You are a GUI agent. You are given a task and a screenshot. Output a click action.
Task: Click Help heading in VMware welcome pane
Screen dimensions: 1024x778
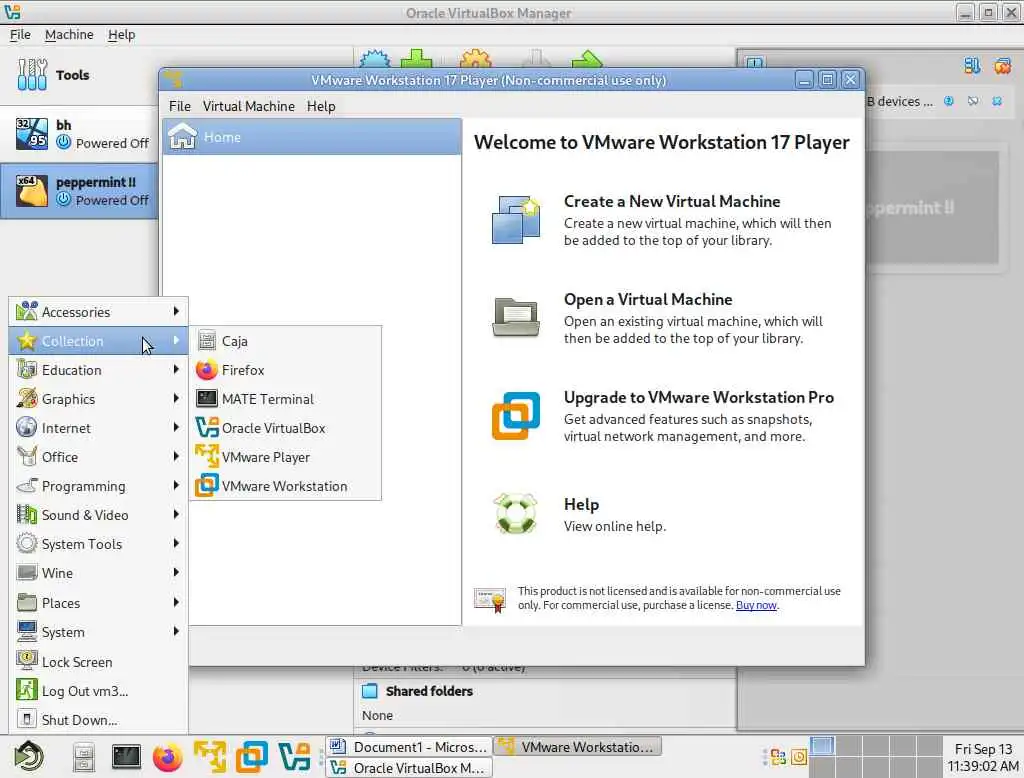(581, 504)
